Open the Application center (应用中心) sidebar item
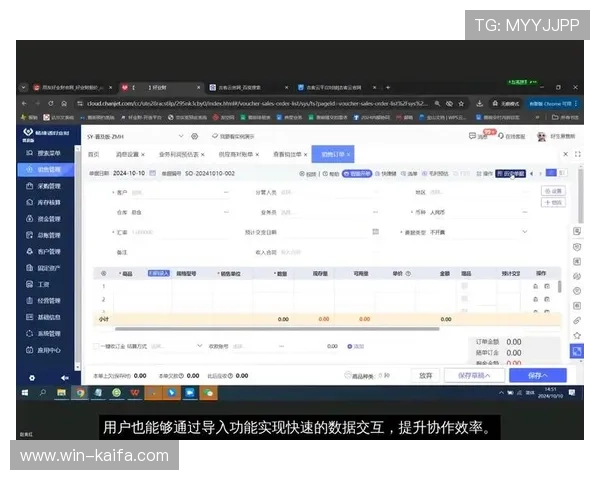The width and height of the screenshot is (600, 480). (x=43, y=350)
